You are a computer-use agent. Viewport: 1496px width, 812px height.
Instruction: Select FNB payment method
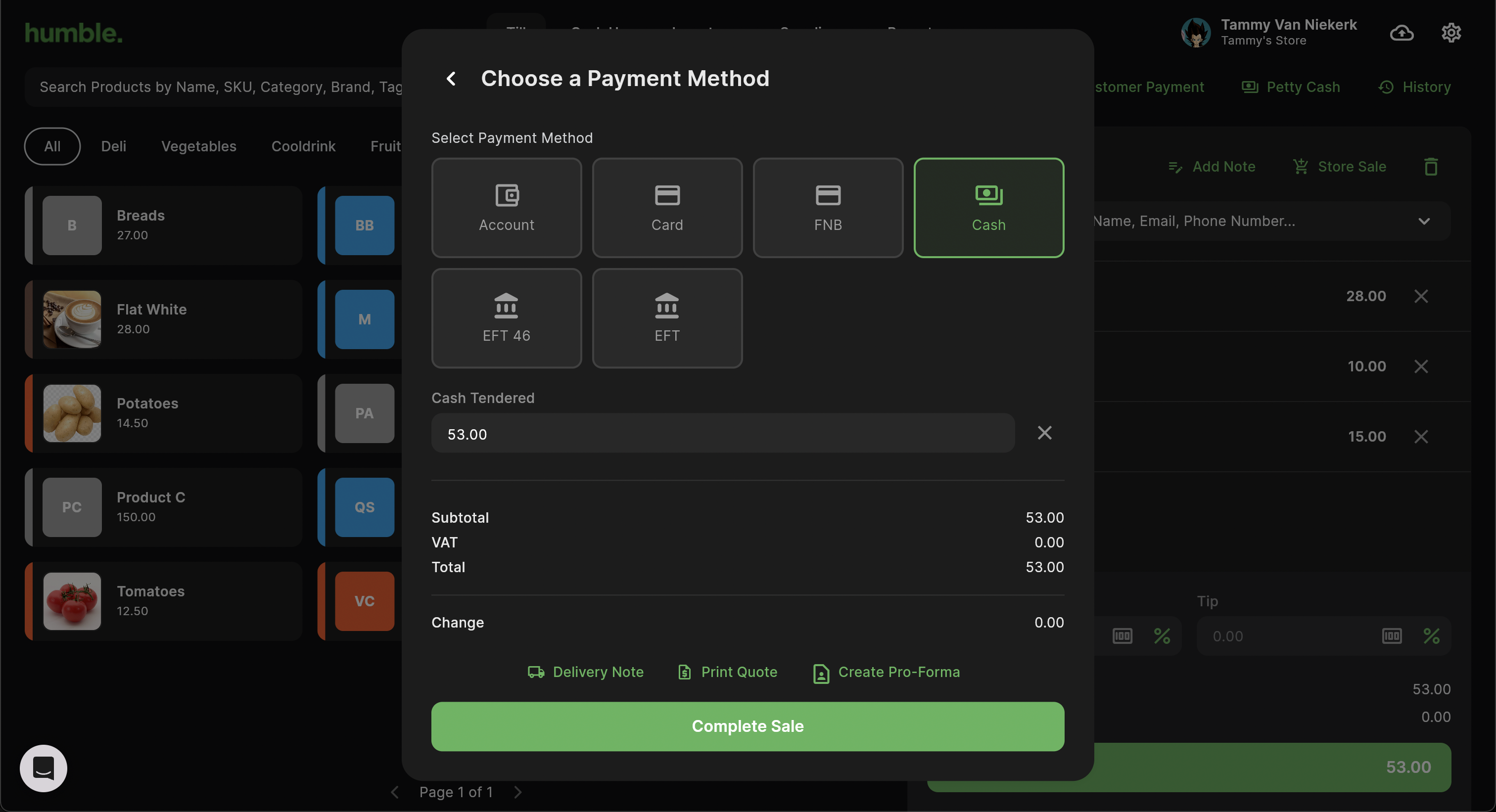(828, 208)
